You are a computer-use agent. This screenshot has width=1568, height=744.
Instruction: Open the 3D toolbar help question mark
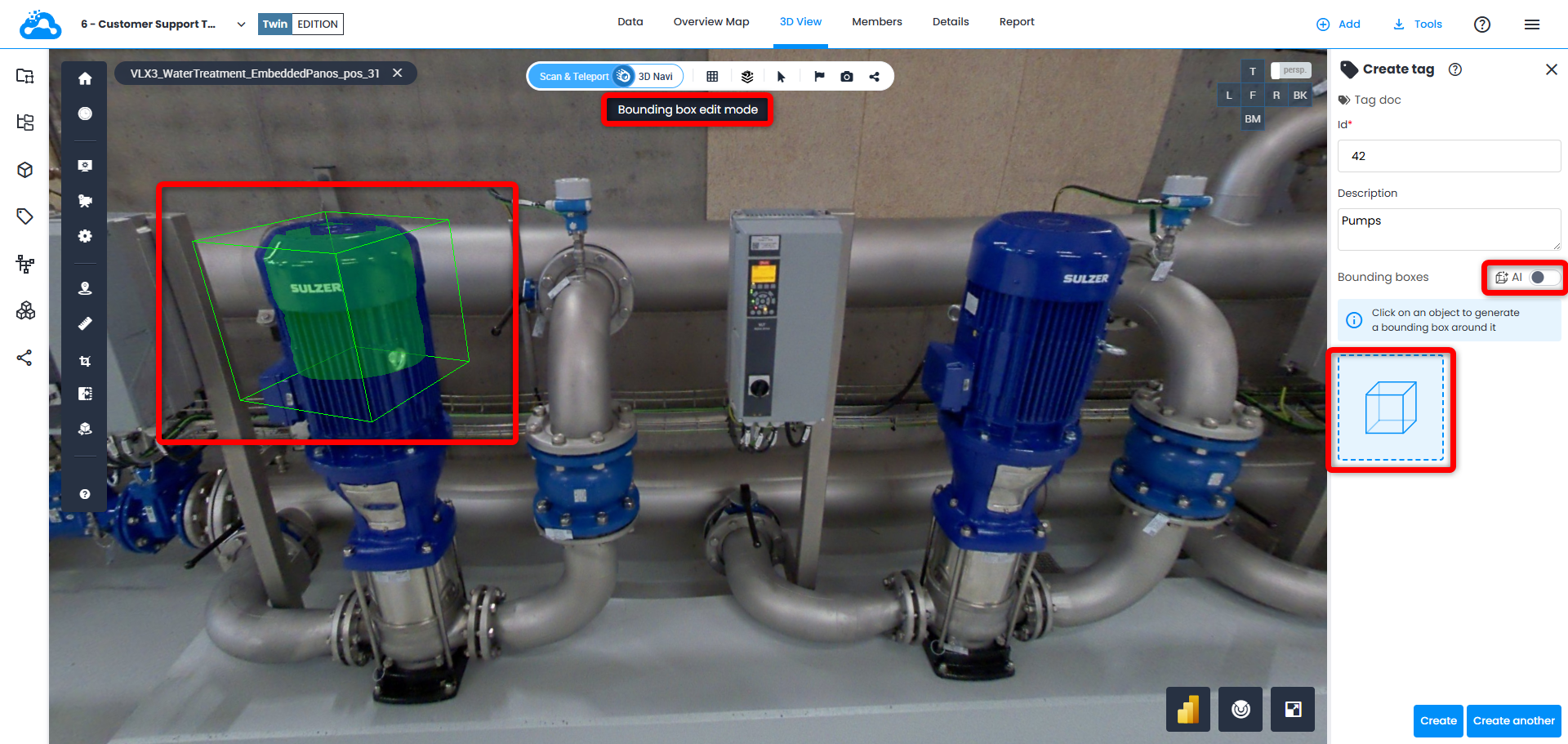click(x=85, y=494)
